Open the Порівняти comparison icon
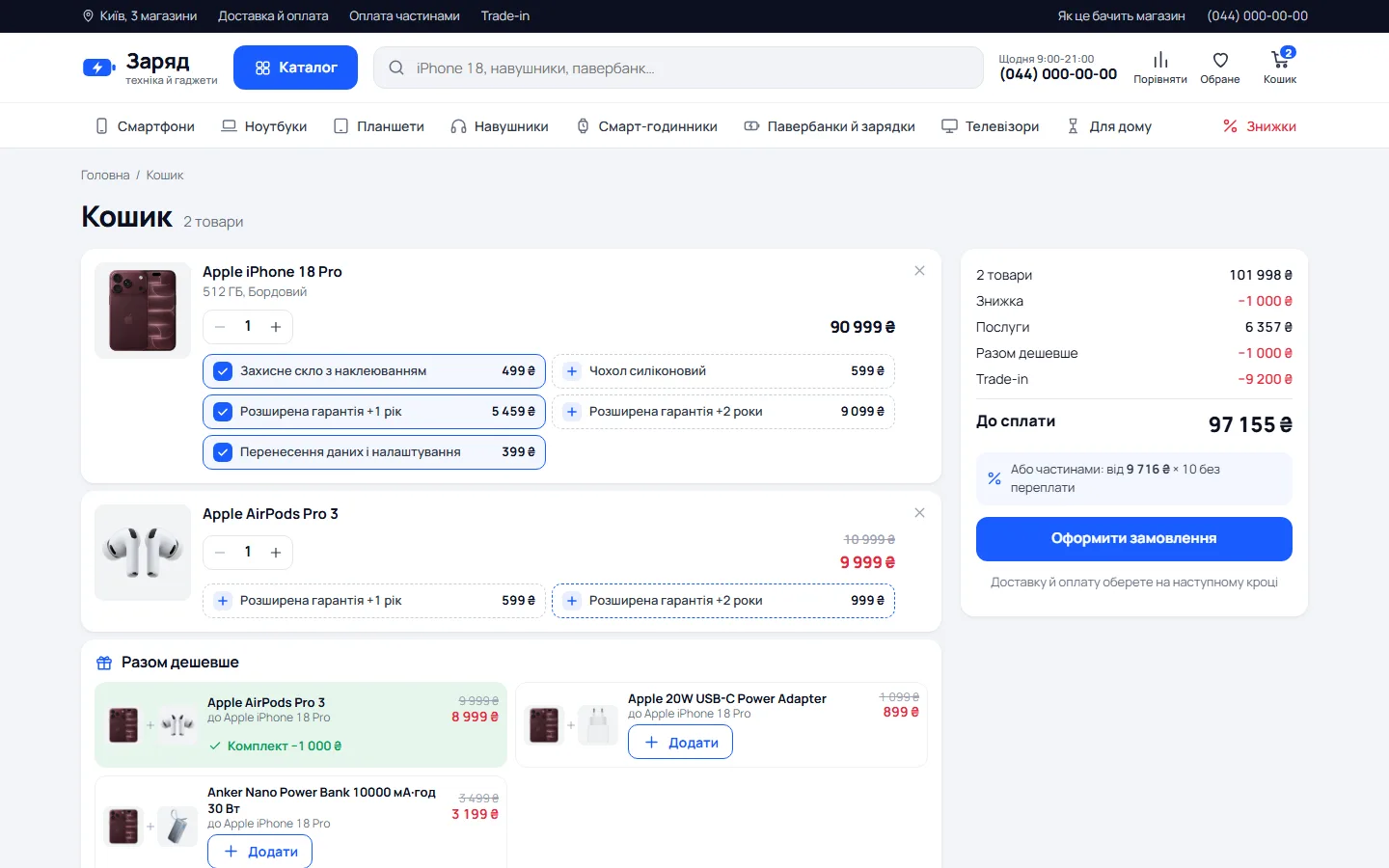 tap(1159, 68)
